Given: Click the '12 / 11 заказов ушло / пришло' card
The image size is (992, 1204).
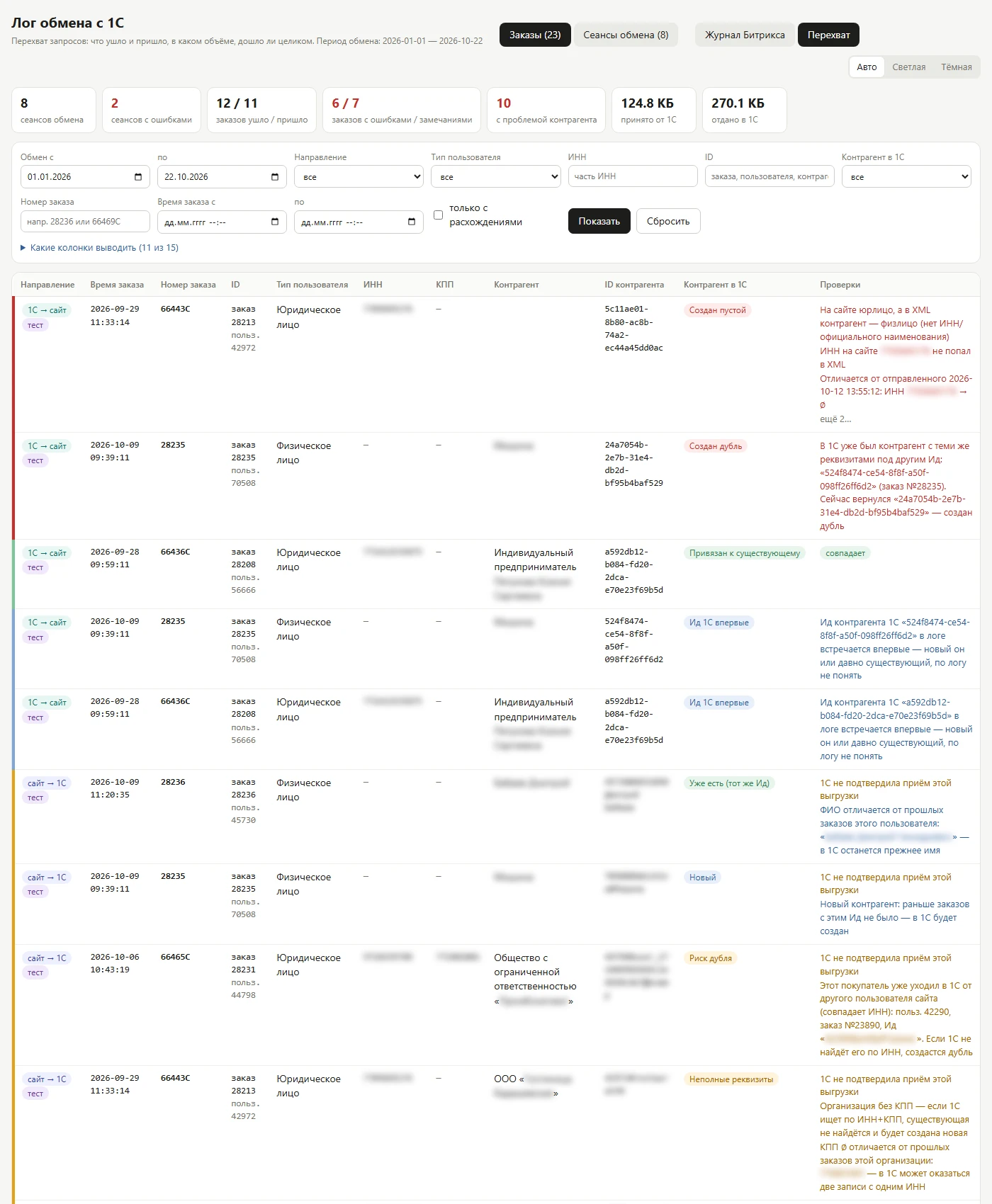Looking at the screenshot, I should pos(261,110).
